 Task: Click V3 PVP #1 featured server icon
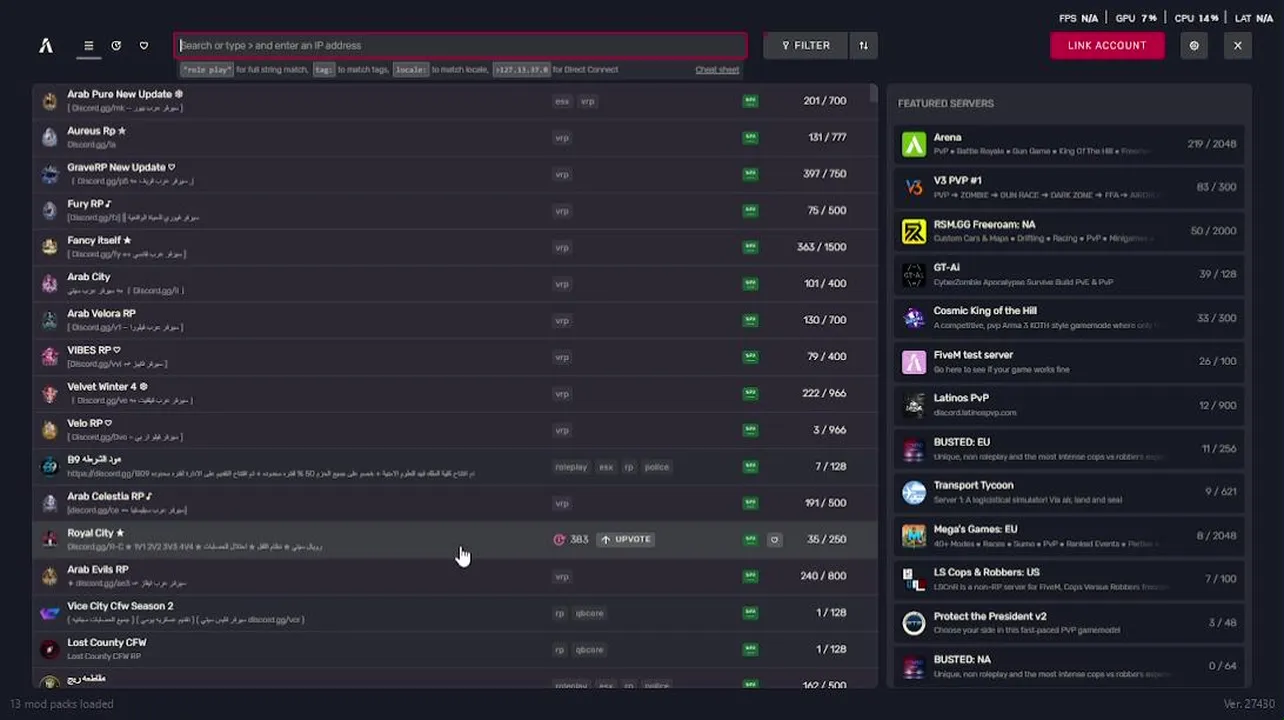[914, 188]
